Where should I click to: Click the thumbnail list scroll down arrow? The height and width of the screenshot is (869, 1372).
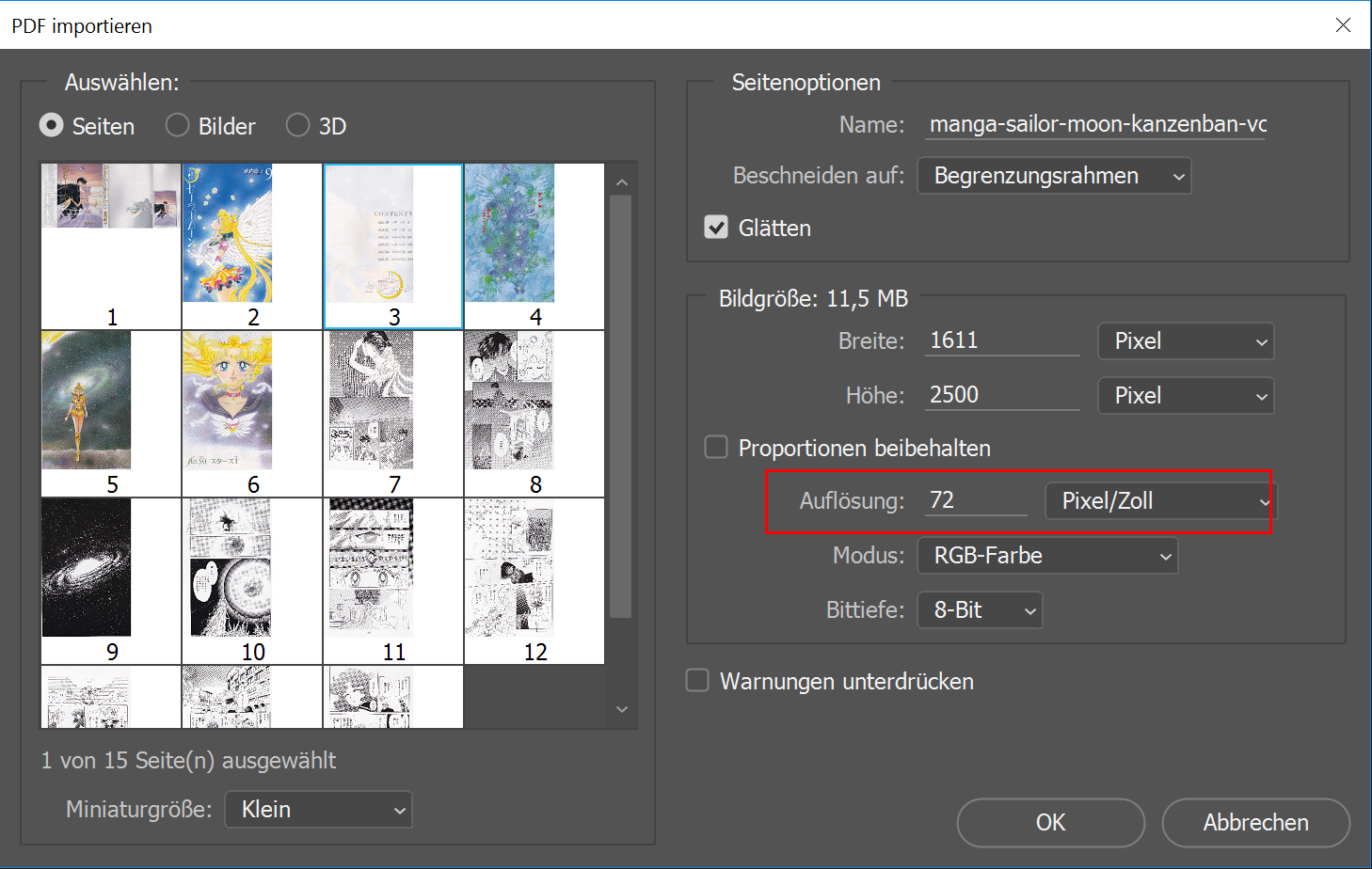pyautogui.click(x=621, y=709)
